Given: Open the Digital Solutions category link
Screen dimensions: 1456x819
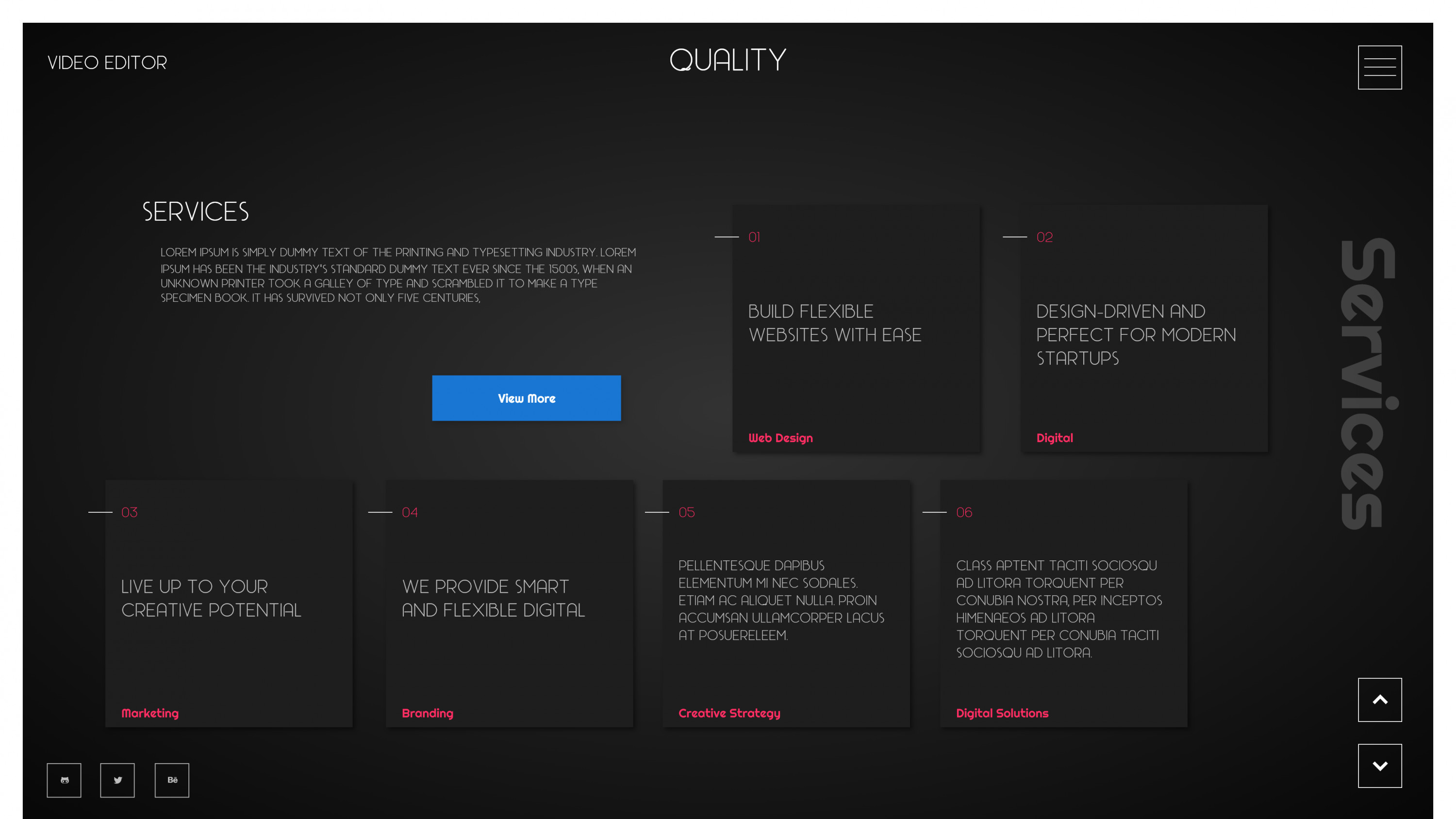Looking at the screenshot, I should click(1002, 713).
